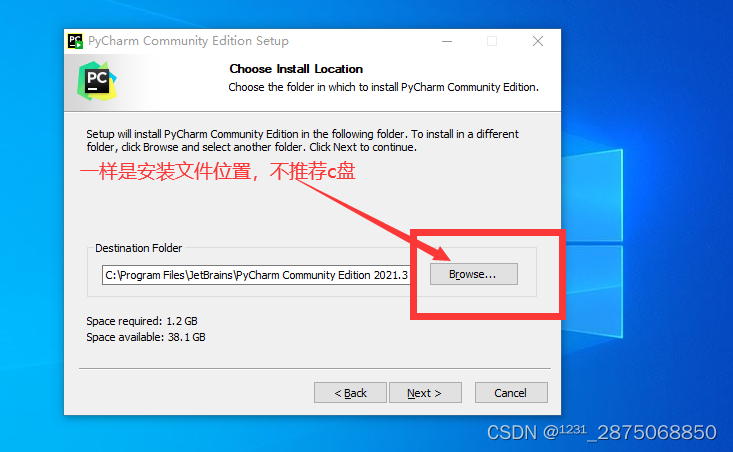Click the grayed-out maximize button
Viewport: 733px width, 452px height.
[x=492, y=41]
